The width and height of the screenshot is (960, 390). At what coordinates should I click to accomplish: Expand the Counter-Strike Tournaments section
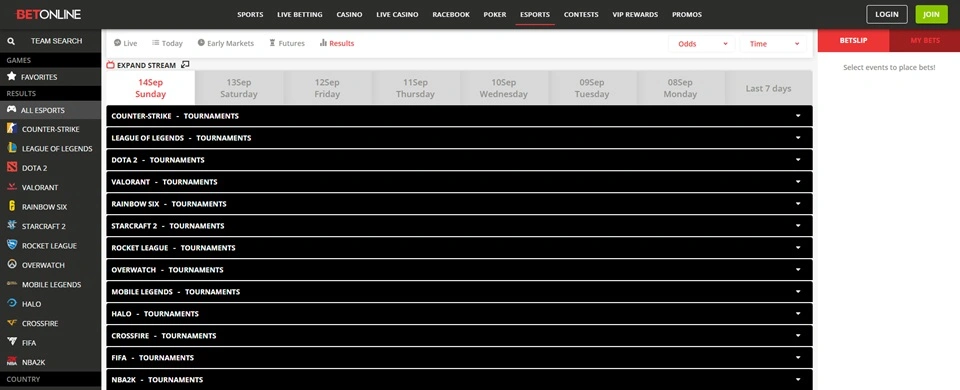pos(459,116)
